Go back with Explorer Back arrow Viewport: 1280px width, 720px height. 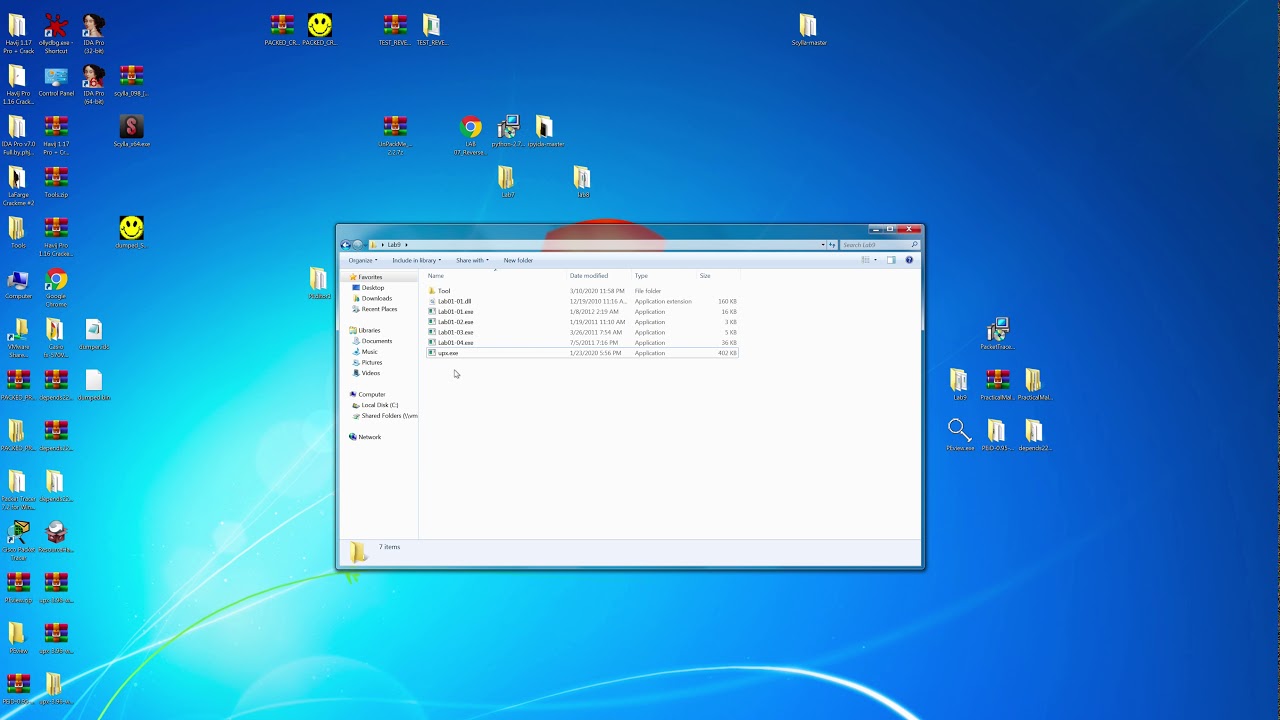[346, 244]
